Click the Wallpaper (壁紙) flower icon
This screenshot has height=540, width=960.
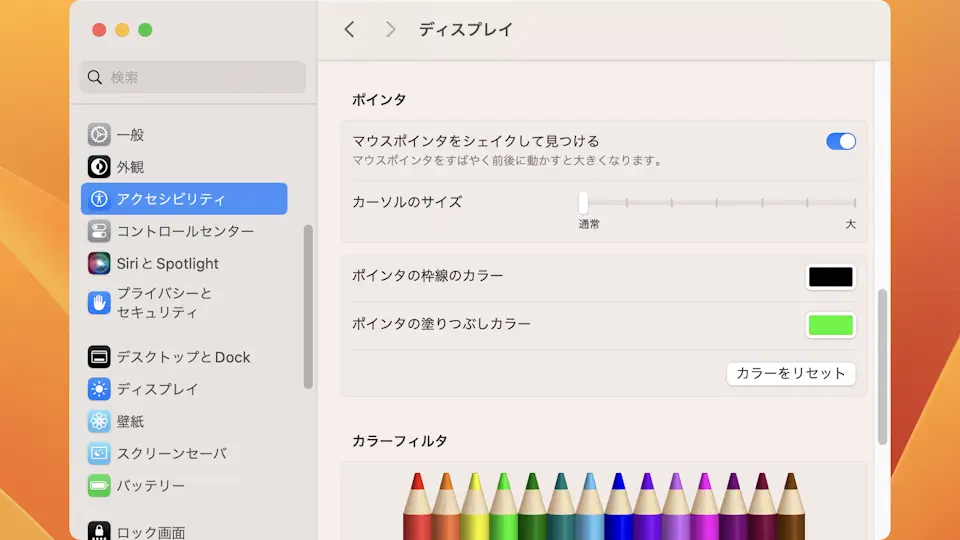[x=99, y=421]
